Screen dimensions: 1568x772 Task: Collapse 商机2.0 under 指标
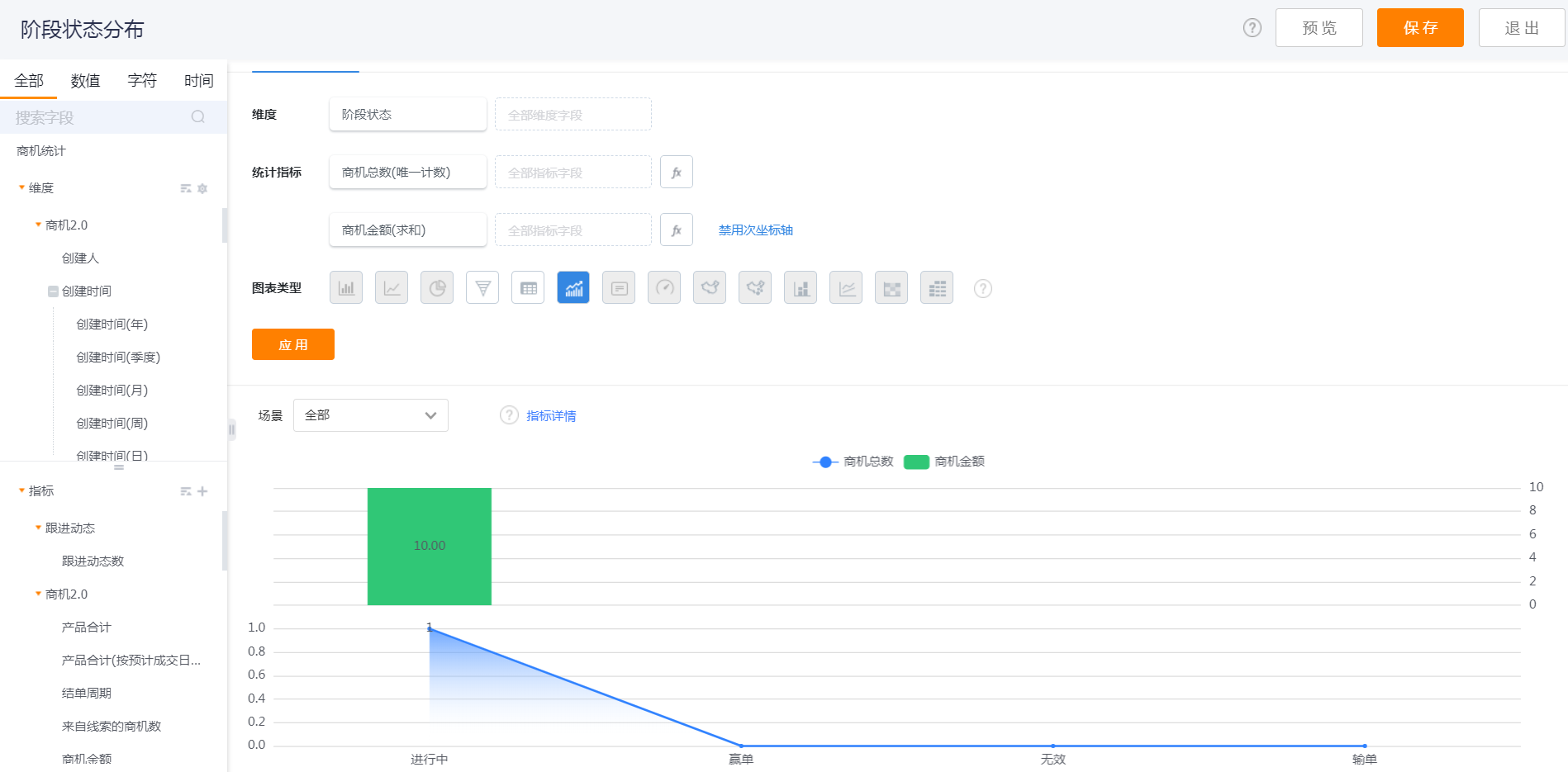tap(38, 594)
